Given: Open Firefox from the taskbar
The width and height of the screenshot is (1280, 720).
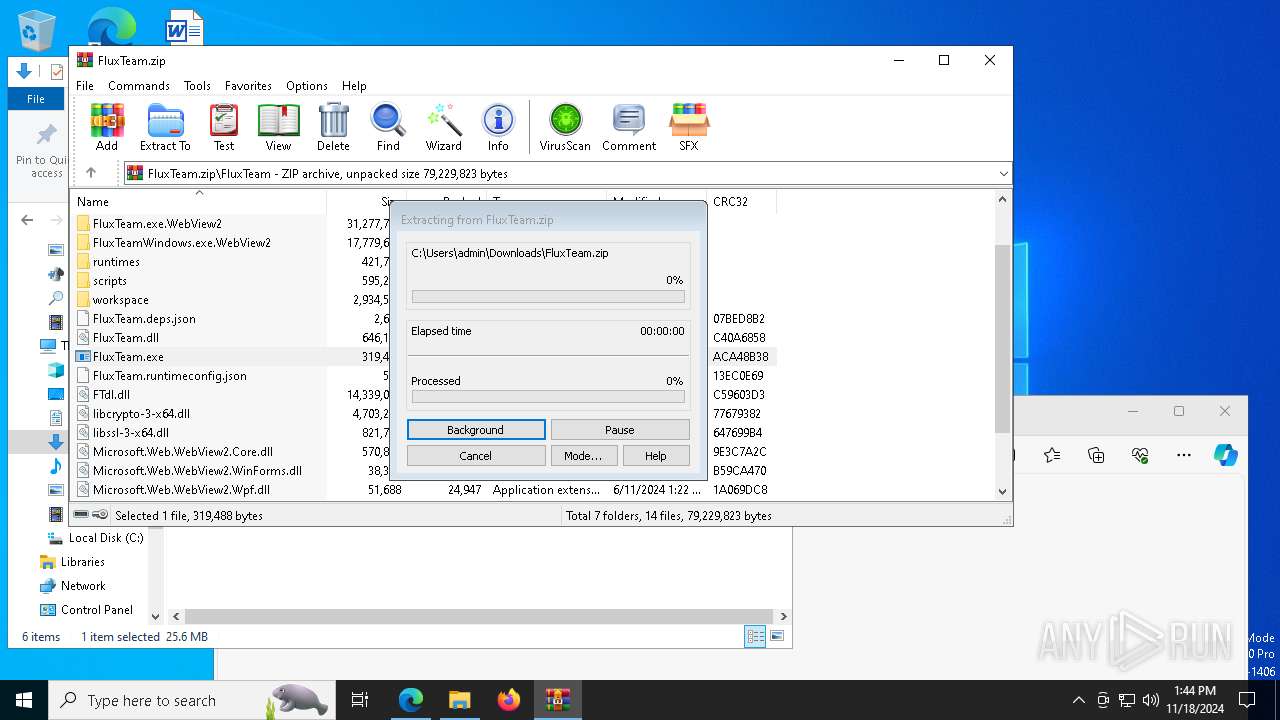Looking at the screenshot, I should point(509,700).
